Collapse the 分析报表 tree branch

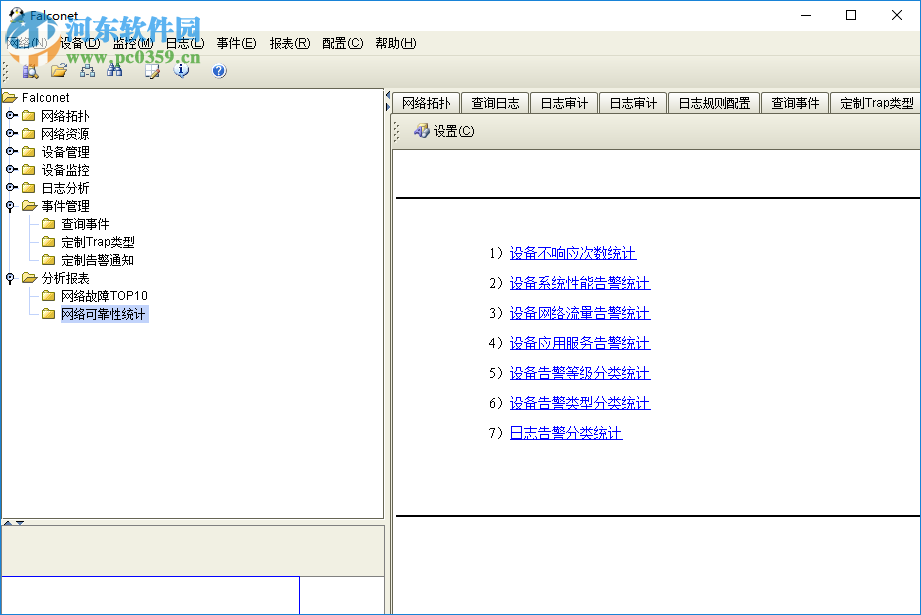(x=9, y=277)
